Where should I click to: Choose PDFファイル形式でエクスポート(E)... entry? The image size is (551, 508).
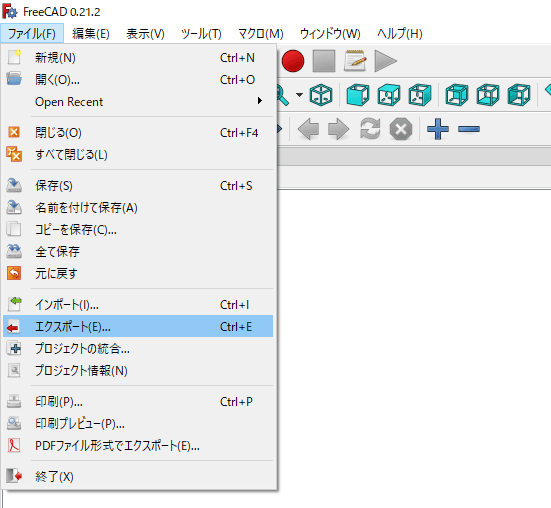pyautogui.click(x=138, y=446)
